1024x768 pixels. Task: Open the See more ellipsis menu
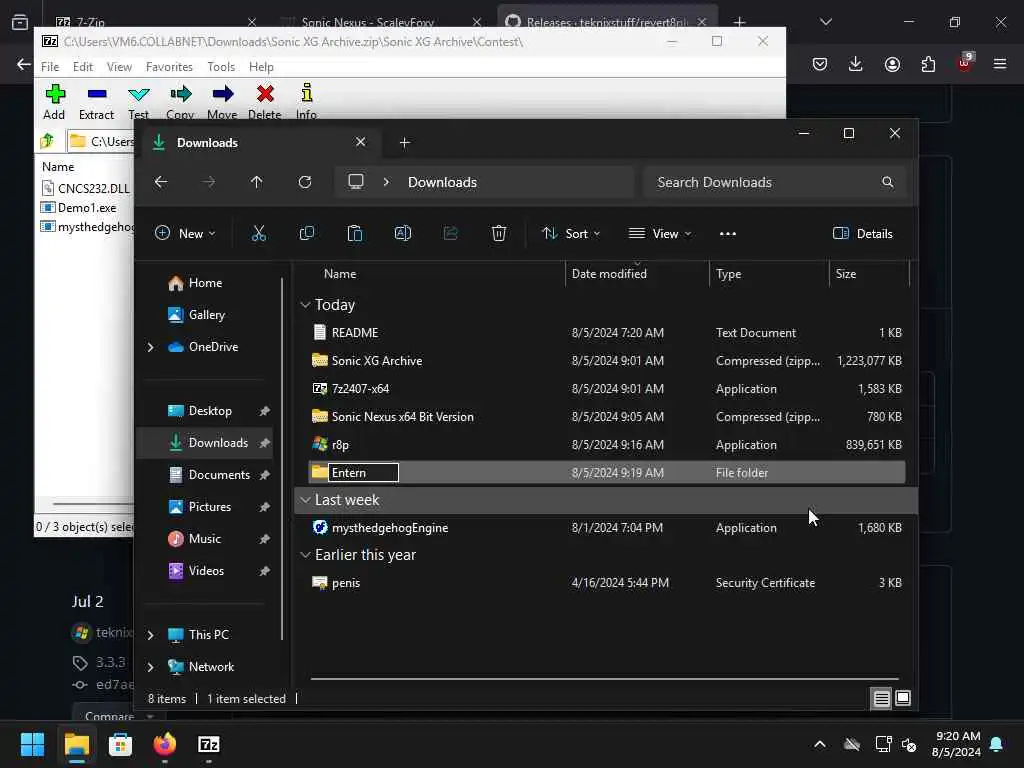728,234
